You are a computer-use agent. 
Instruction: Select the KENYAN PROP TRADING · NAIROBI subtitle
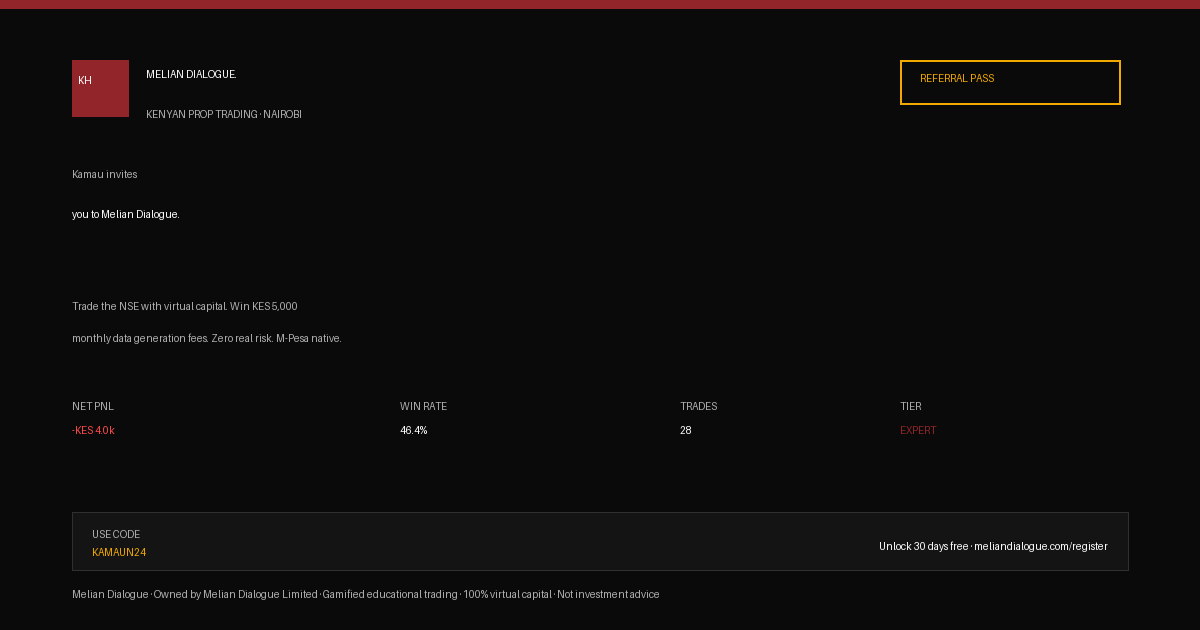(224, 115)
